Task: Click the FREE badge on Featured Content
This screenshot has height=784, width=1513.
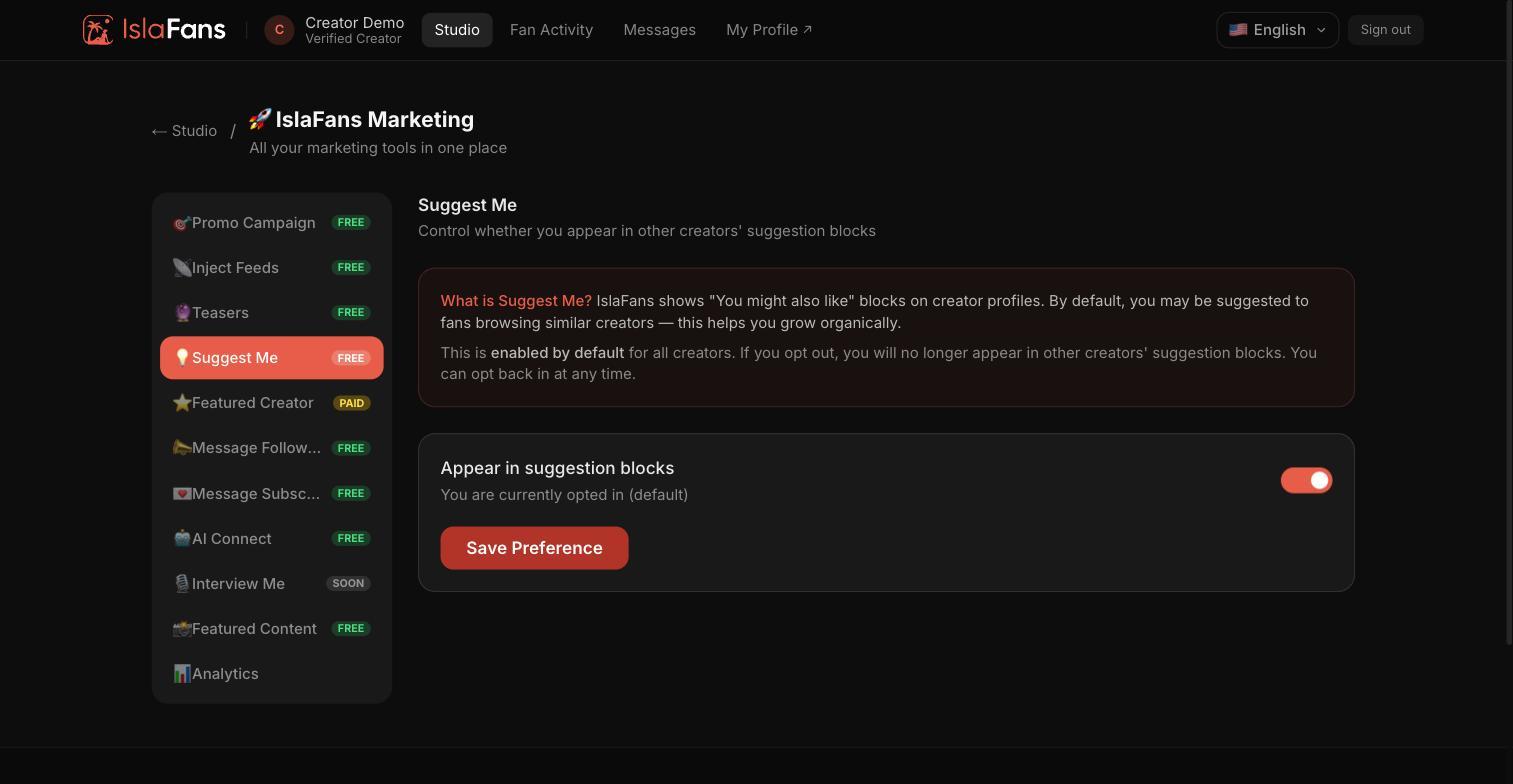Action: tap(351, 629)
